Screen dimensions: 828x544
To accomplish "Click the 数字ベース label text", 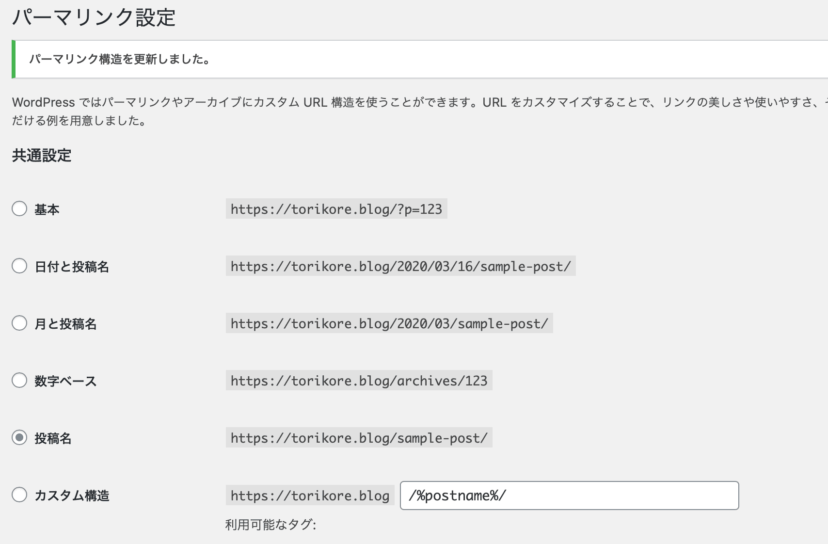I will click(66, 381).
